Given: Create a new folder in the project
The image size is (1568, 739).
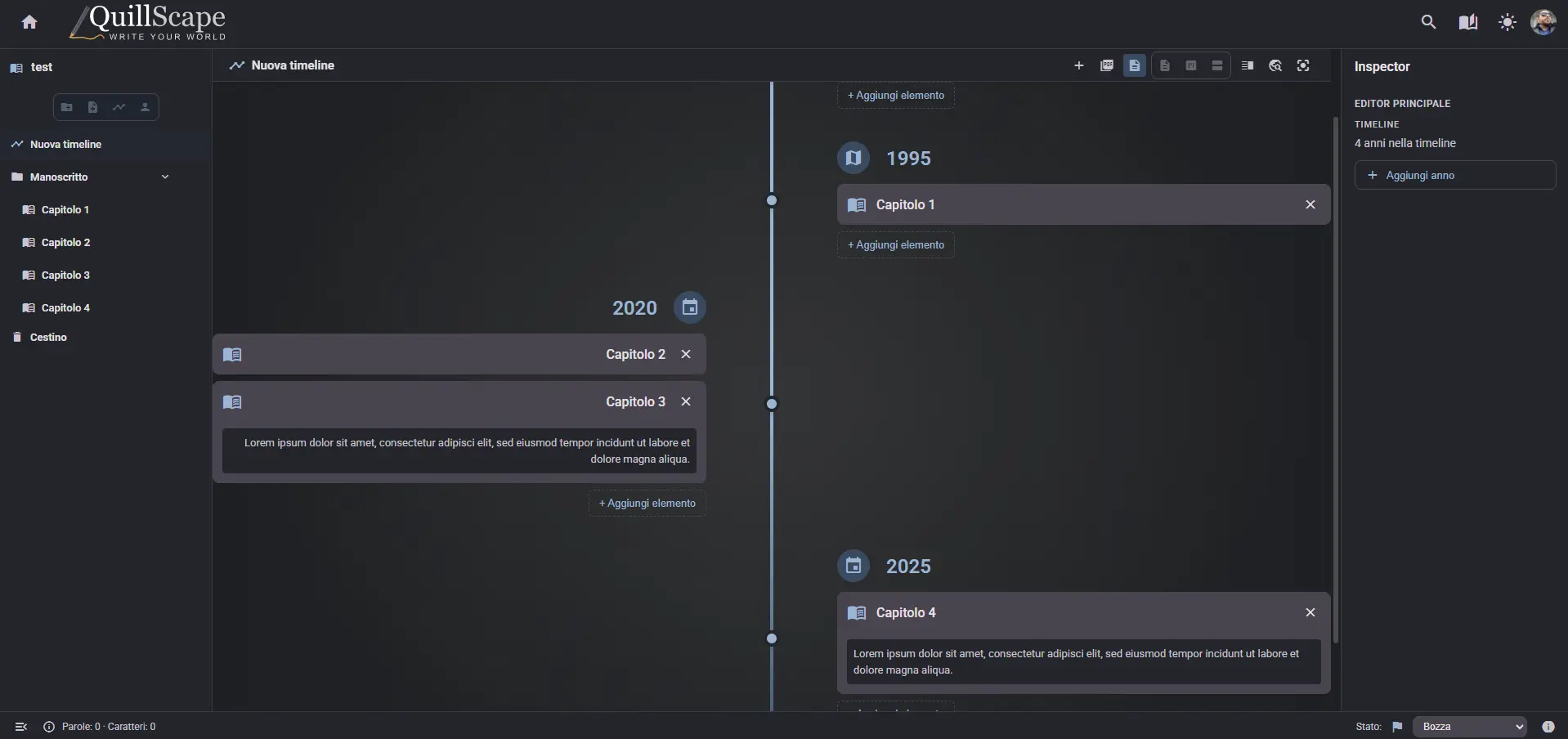Looking at the screenshot, I should click(x=67, y=107).
